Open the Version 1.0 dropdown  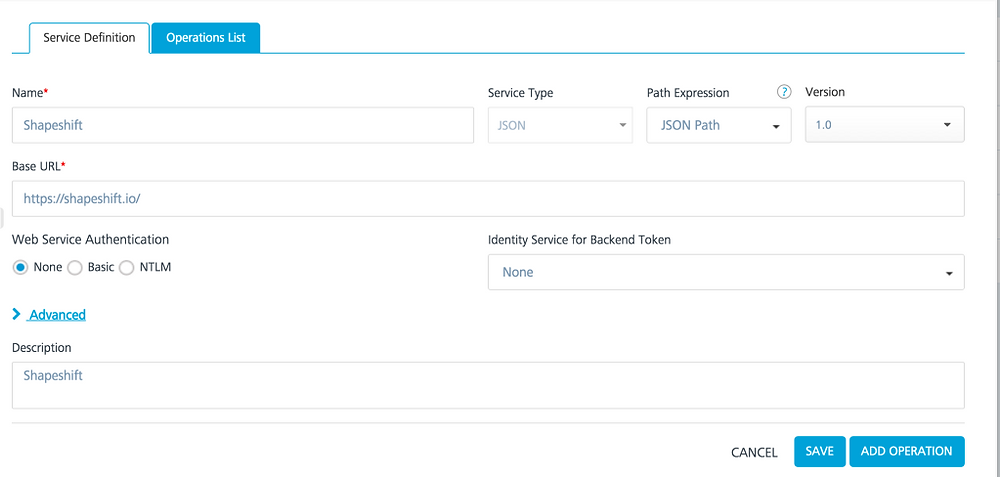pos(885,124)
